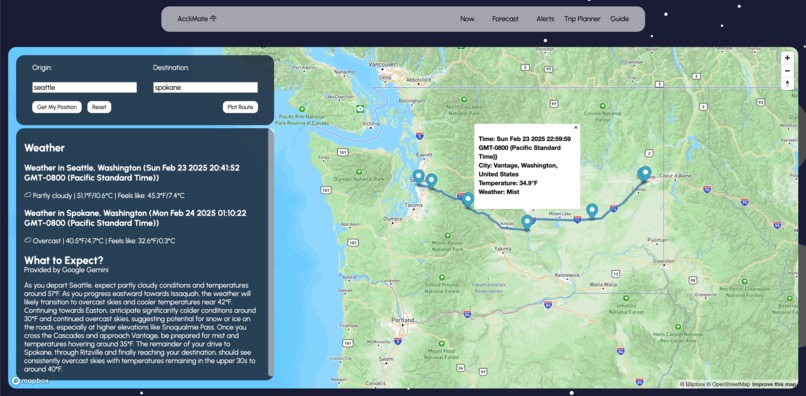This screenshot has height=396, width=806.
Task: Click the Yakima city label on map
Action: tap(503, 248)
